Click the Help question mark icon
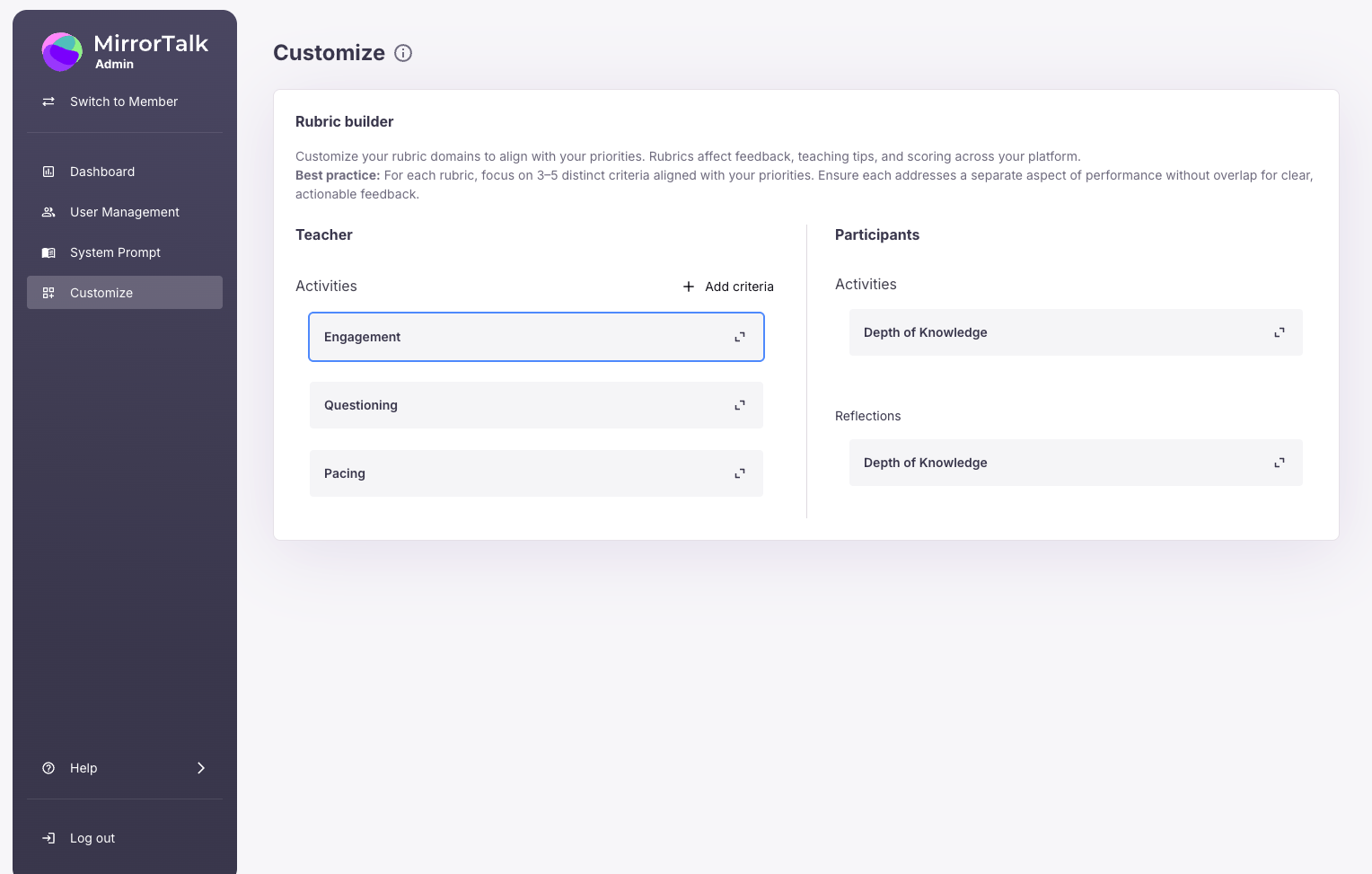The image size is (1372, 874). click(48, 768)
